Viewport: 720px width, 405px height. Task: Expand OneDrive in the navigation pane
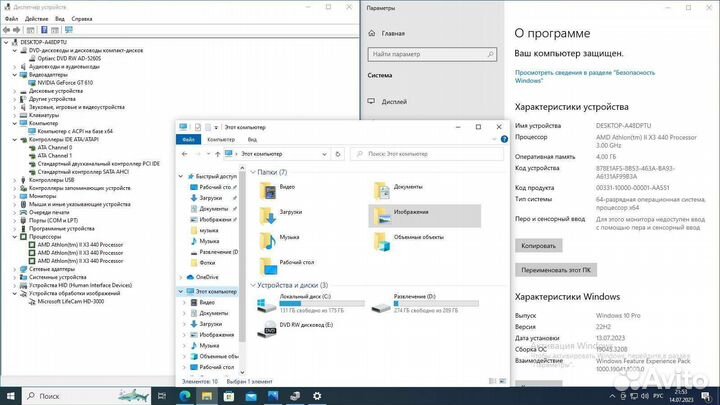(181, 277)
